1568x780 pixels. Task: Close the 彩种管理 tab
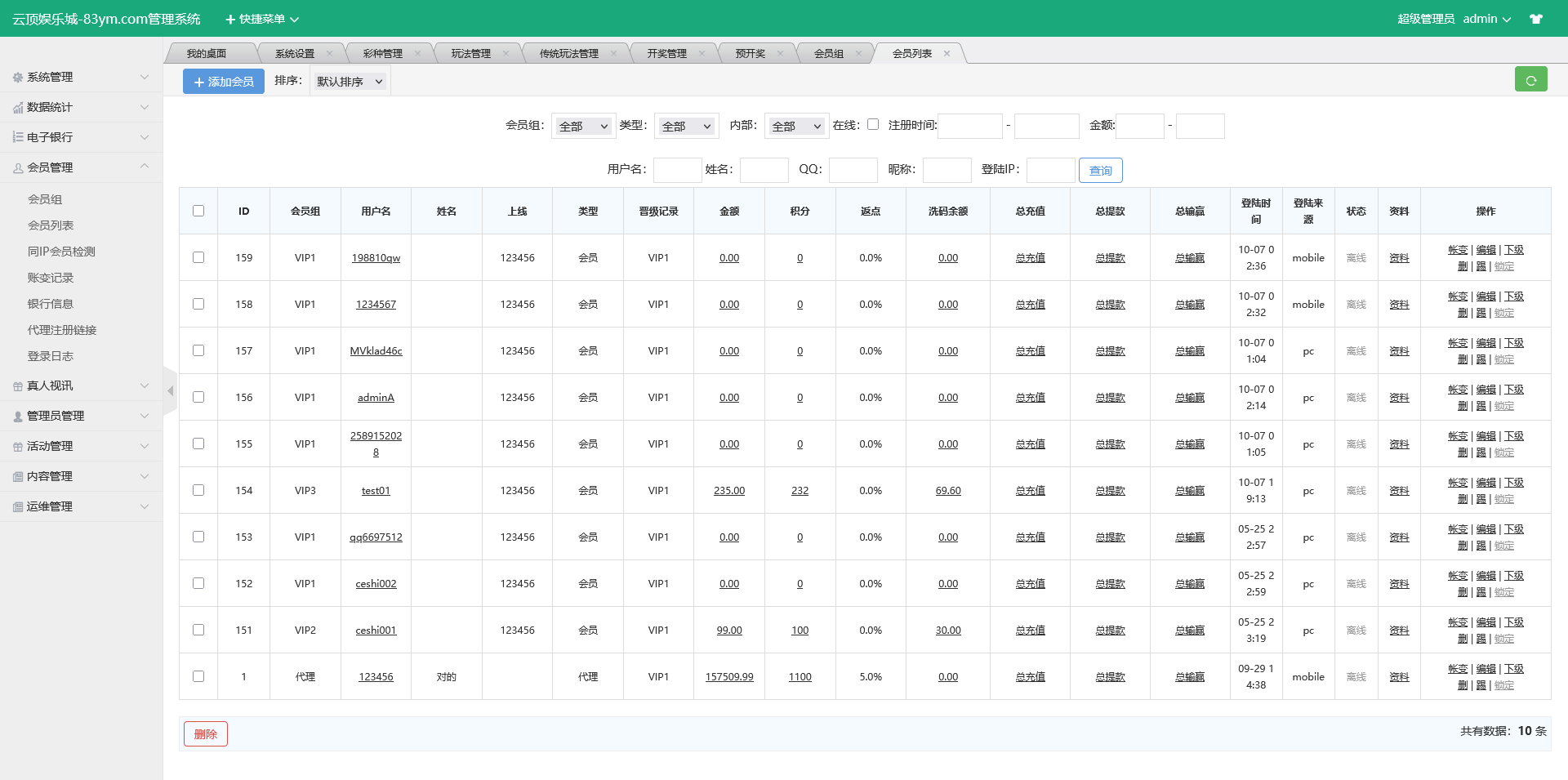point(417,53)
